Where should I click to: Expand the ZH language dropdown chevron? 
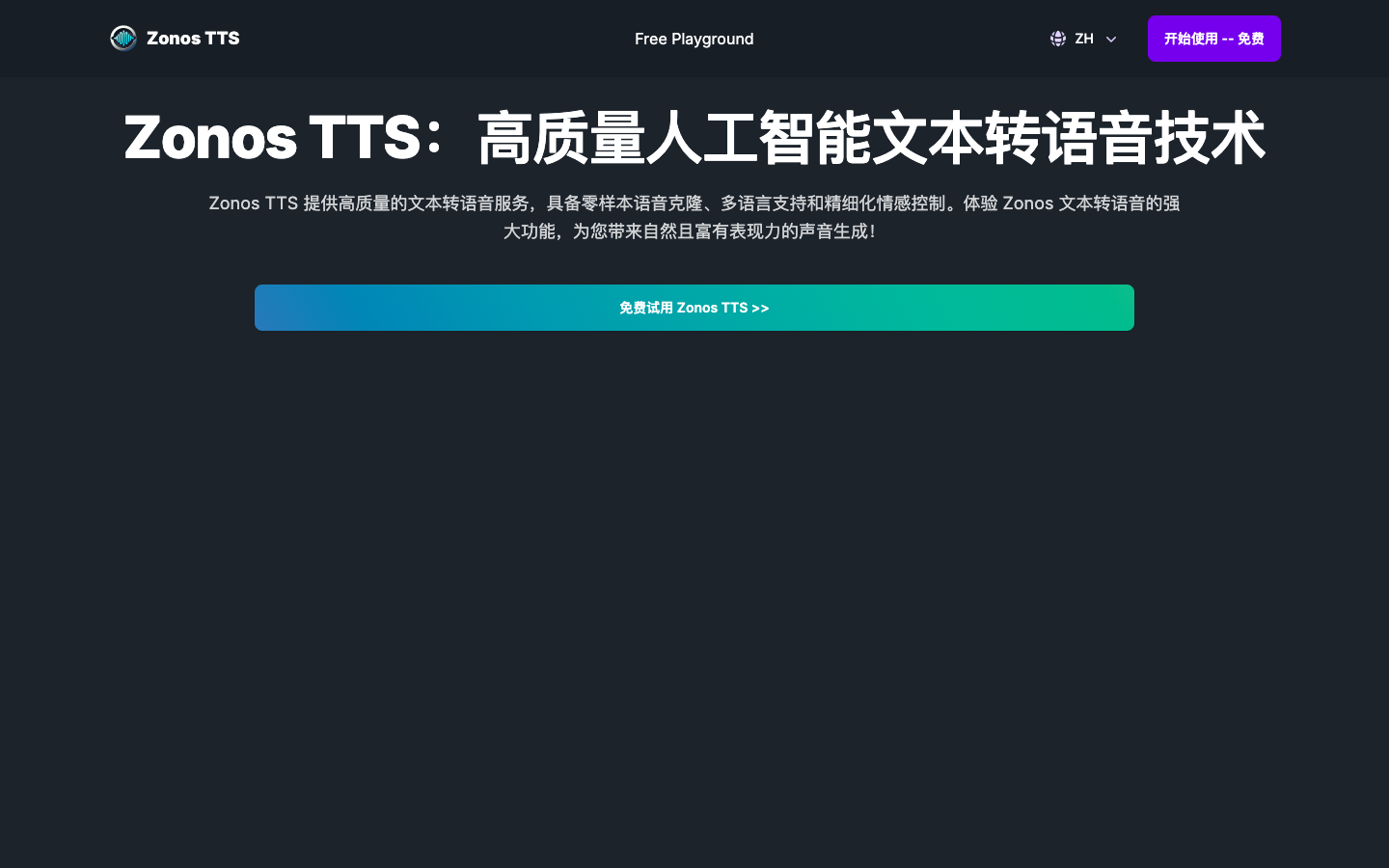coord(1111,40)
